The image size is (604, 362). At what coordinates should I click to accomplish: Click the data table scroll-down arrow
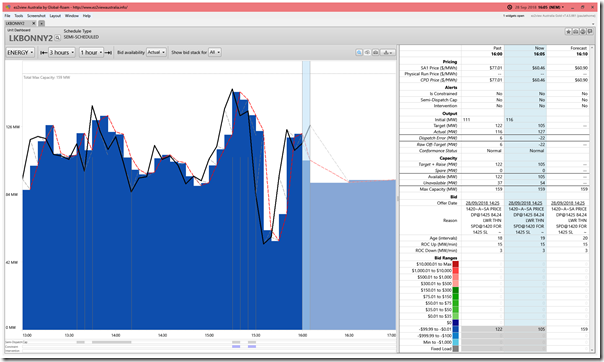[x=592, y=350]
